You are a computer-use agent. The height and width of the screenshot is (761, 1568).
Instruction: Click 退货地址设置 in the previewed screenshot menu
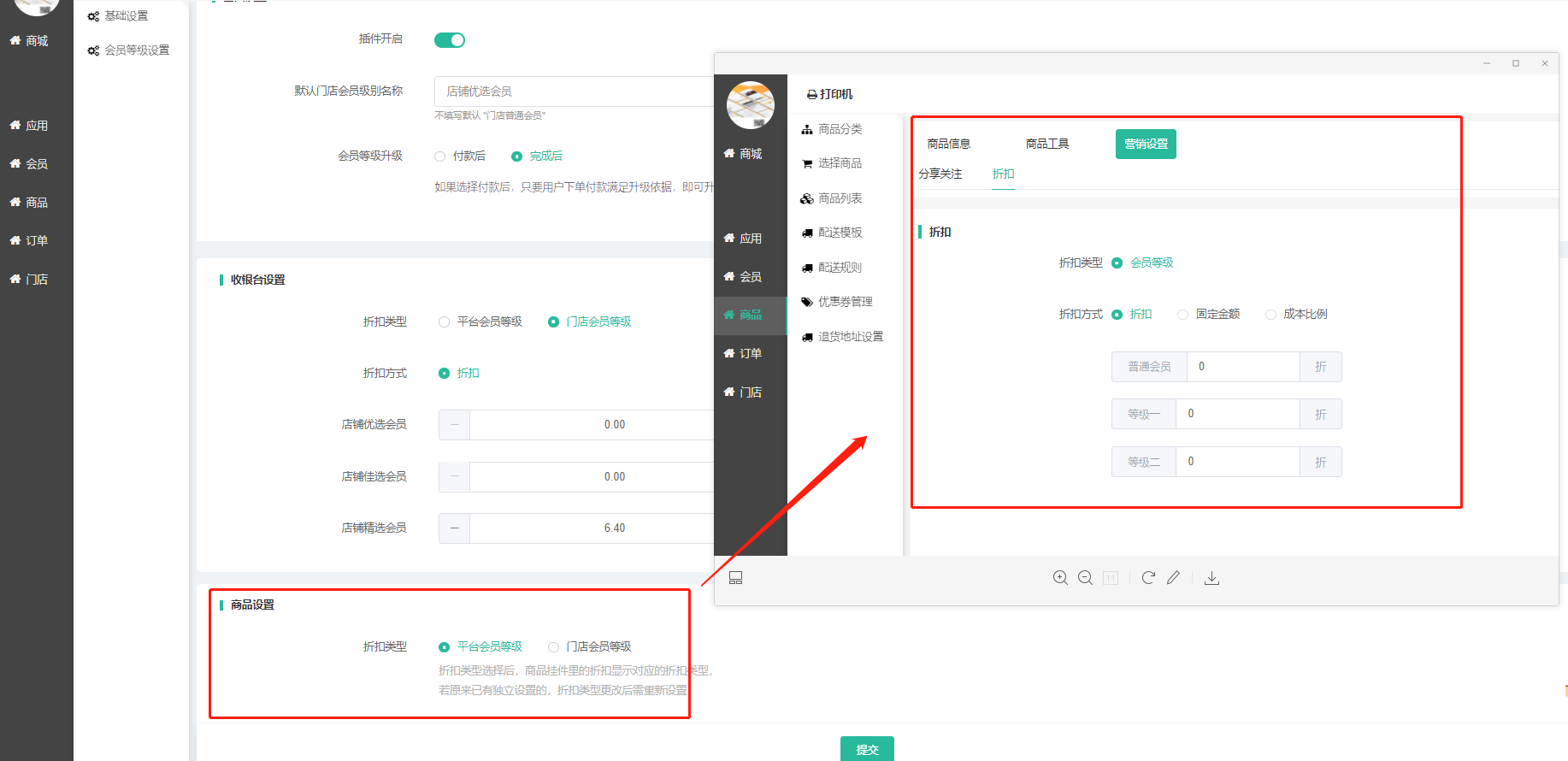point(842,337)
